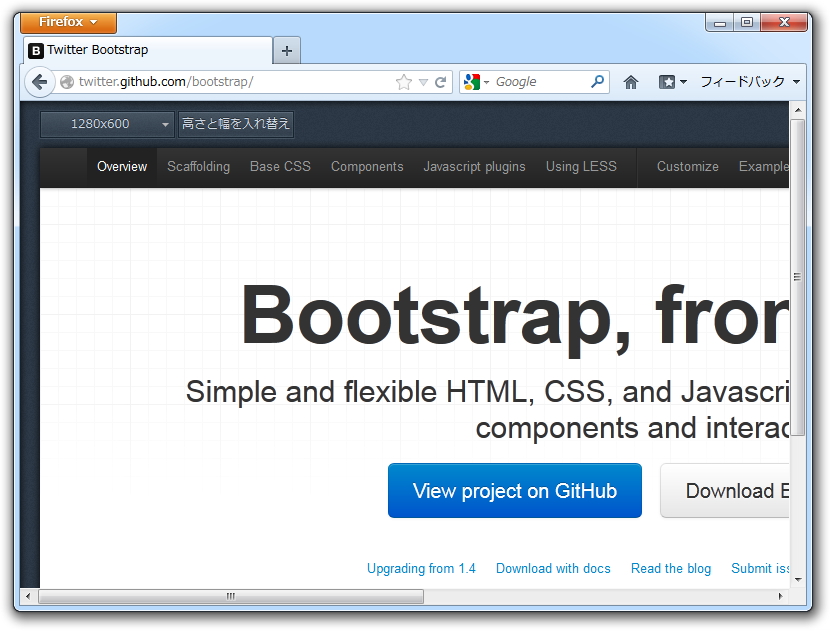This screenshot has height=631, width=830.
Task: Open the Base CSS nav item
Action: [x=281, y=167]
